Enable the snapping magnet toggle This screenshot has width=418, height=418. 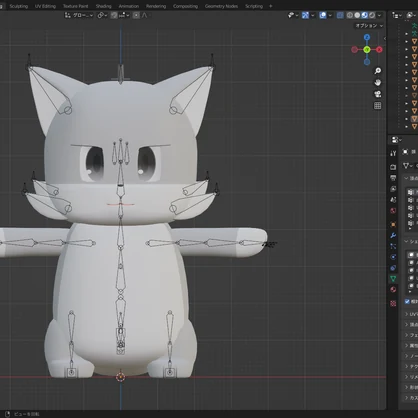pyautogui.click(x=114, y=15)
